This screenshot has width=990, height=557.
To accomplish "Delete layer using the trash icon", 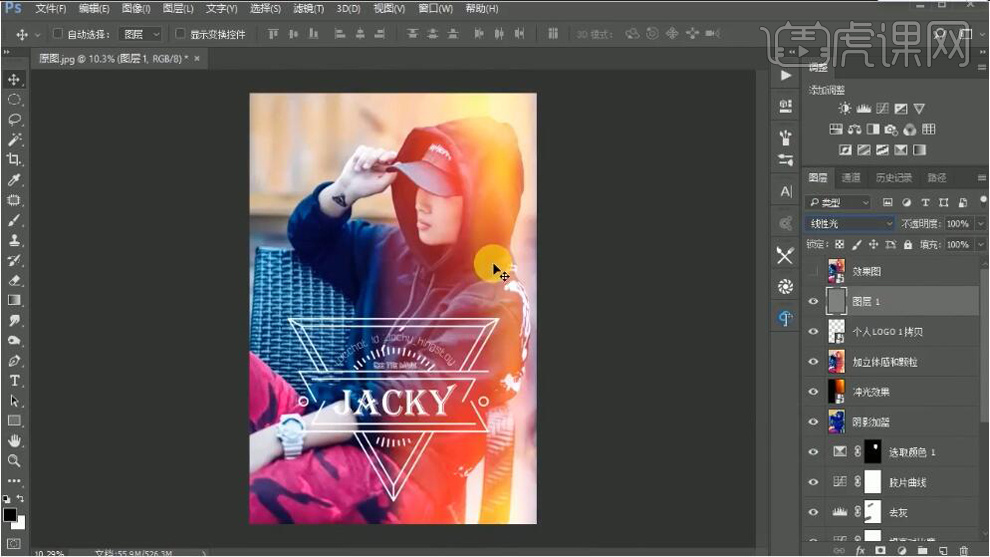I will click(x=963, y=551).
